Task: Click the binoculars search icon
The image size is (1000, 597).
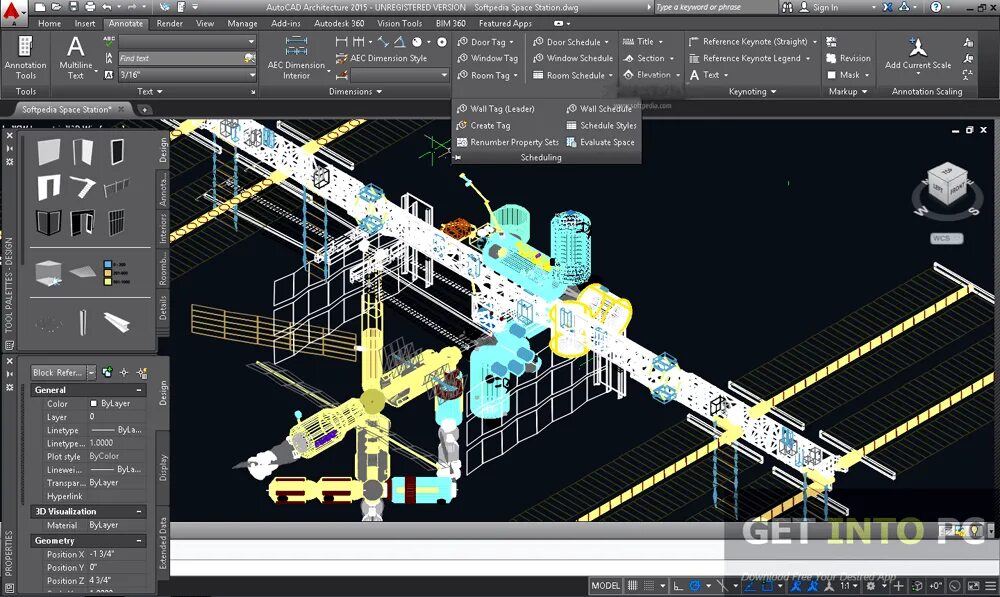Action: coord(788,7)
